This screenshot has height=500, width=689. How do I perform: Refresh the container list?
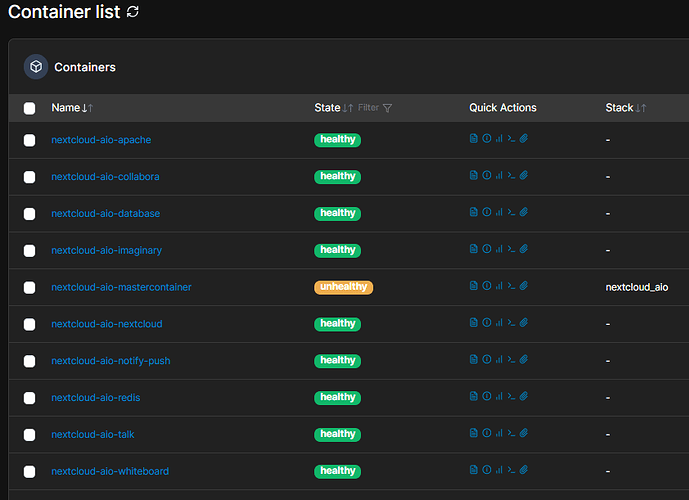click(133, 12)
